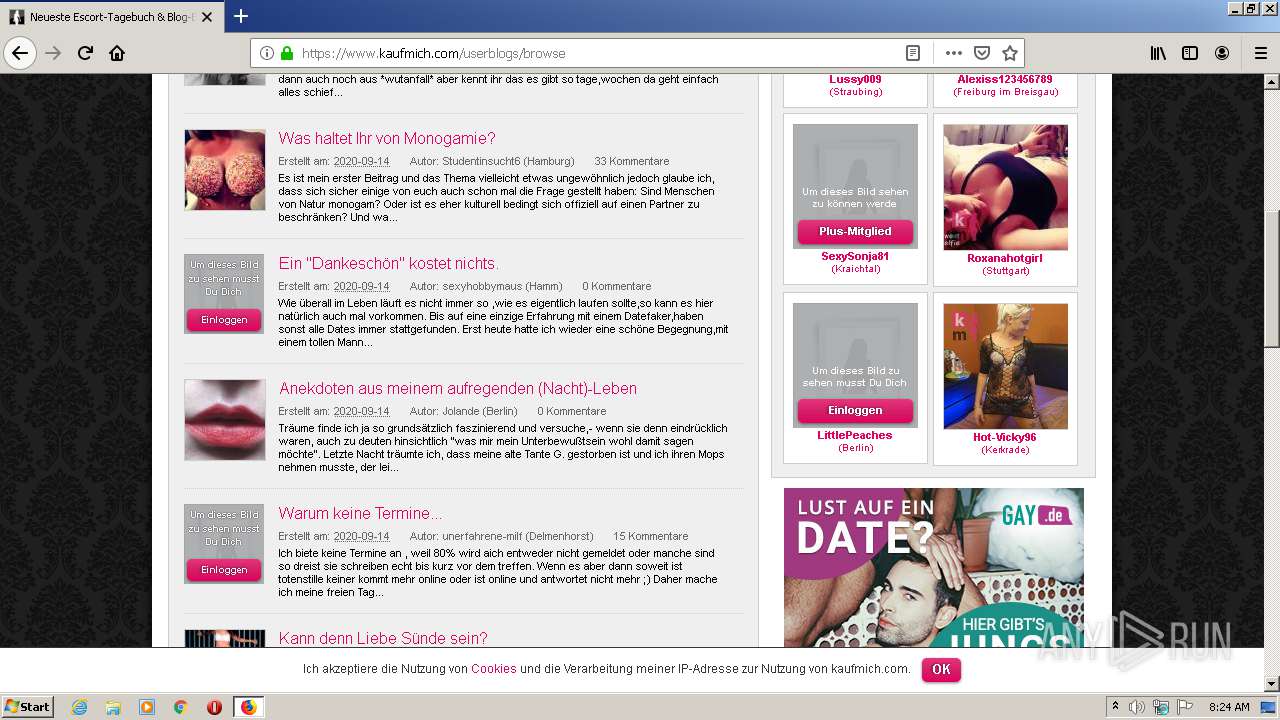
Task: Switch to Firefox taskbar button
Action: pyautogui.click(x=248, y=707)
